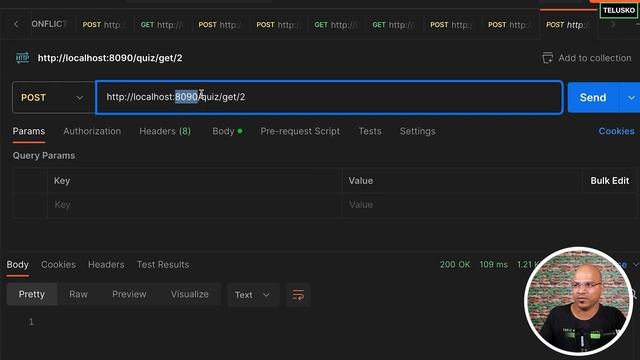Image resolution: width=640 pixels, height=360 pixels.
Task: Open the POST method dropdown
Action: (53, 98)
